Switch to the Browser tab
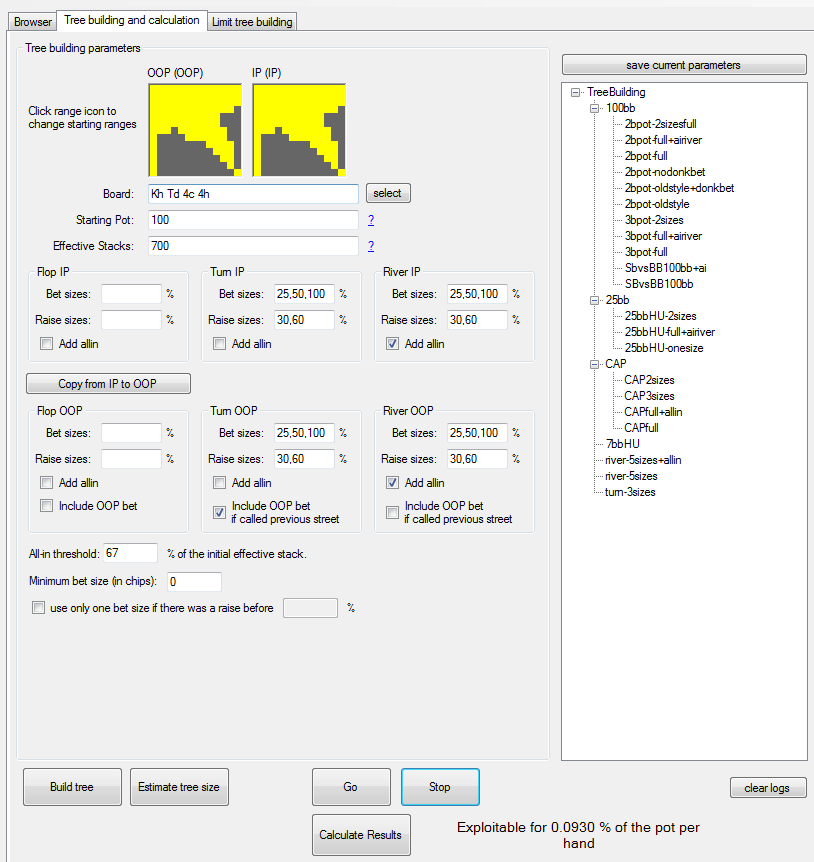This screenshot has width=814, height=862. click(x=32, y=22)
